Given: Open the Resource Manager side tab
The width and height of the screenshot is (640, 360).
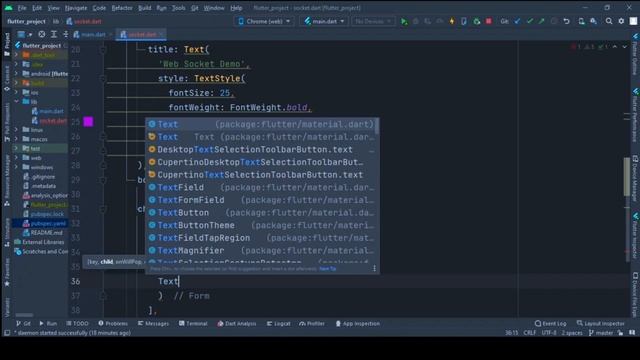Looking at the screenshot, I should click(x=7, y=180).
